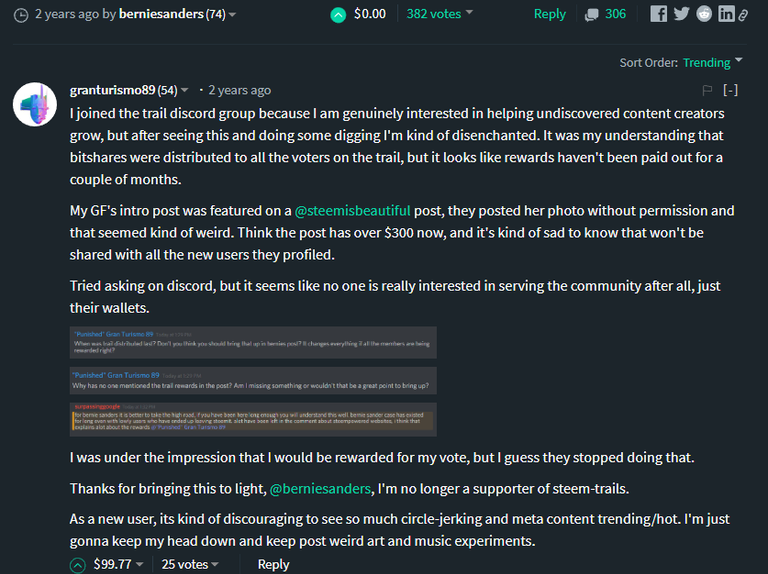Reply to granturismo89's comment
Viewport: 768px width, 574px height.
[273, 564]
